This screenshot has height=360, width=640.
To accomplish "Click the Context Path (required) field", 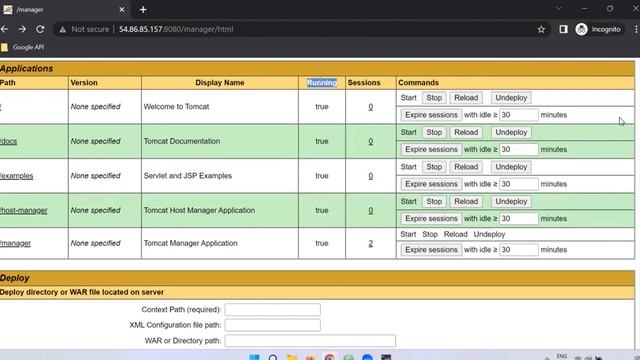I will (x=273, y=310).
